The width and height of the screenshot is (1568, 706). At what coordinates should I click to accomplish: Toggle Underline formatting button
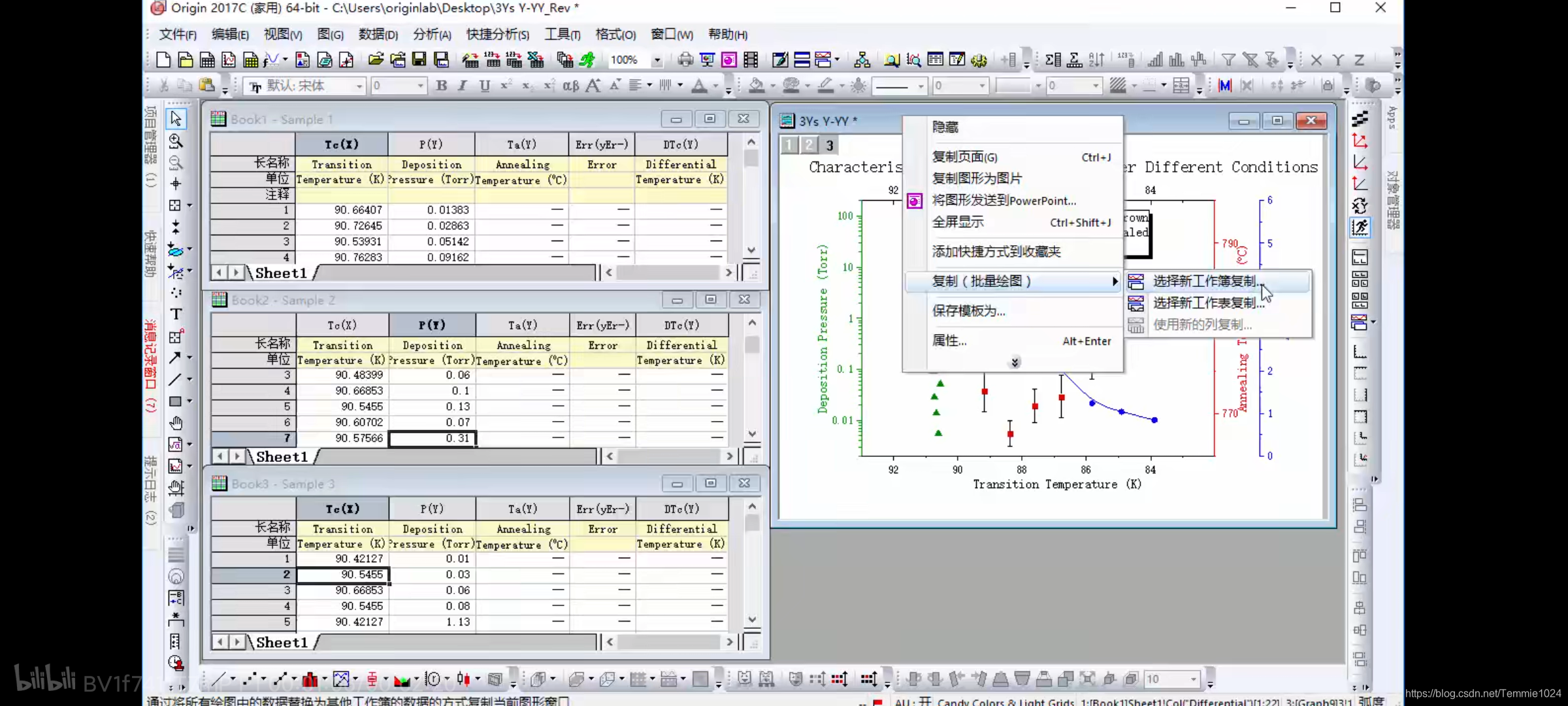(484, 86)
